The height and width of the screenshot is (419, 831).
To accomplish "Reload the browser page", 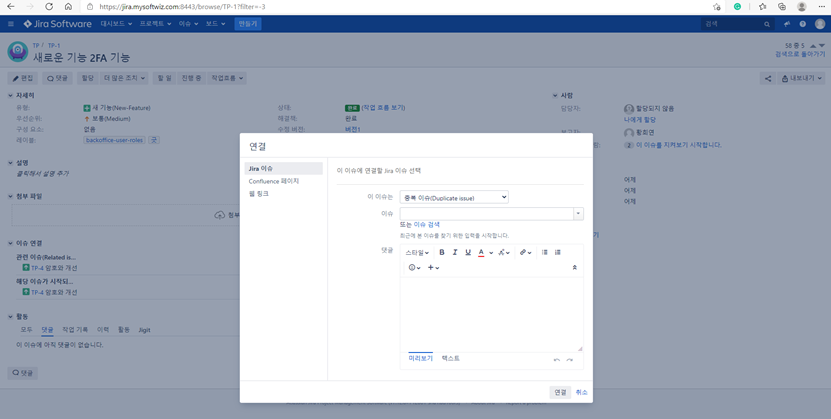I will point(49,7).
